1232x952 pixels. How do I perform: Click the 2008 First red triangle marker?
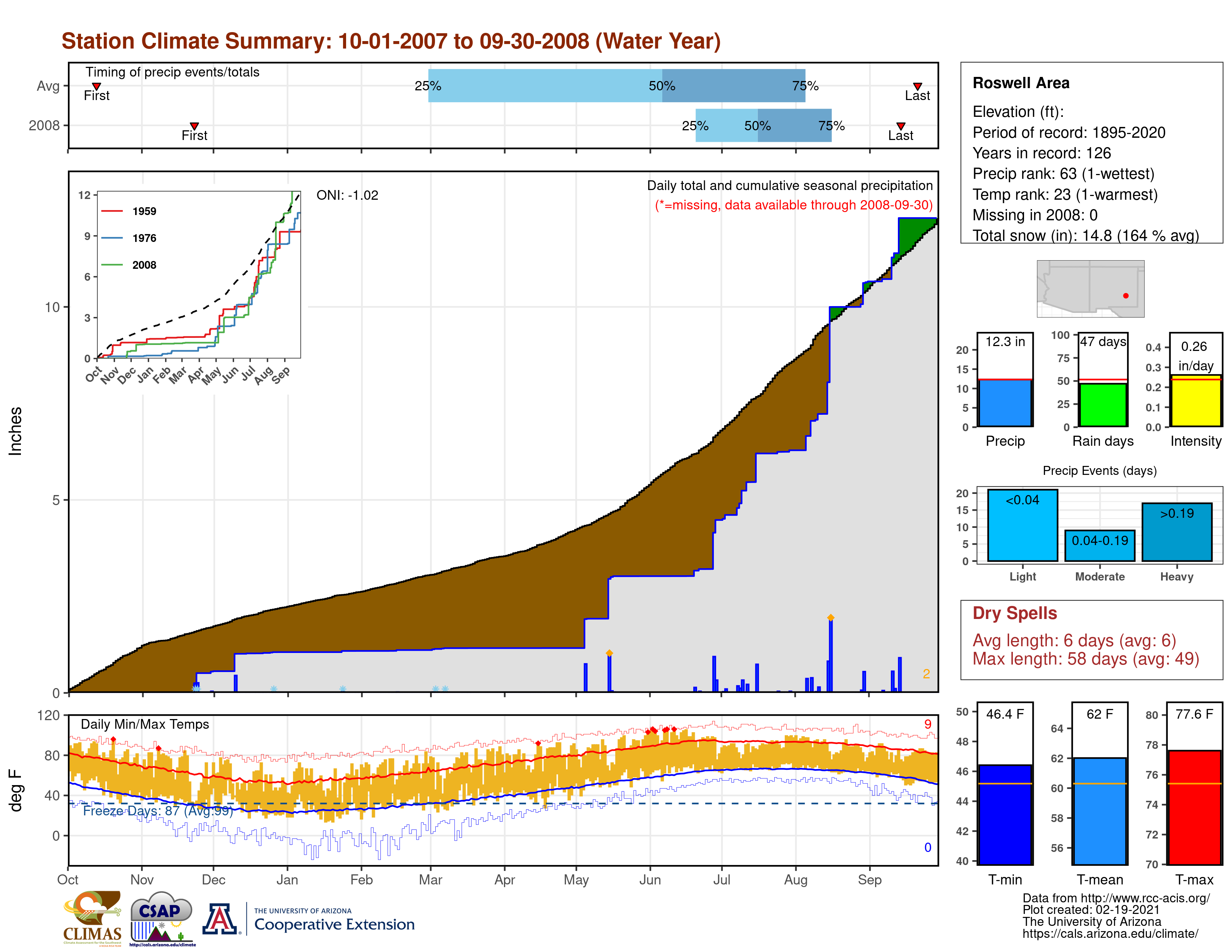pos(194,126)
